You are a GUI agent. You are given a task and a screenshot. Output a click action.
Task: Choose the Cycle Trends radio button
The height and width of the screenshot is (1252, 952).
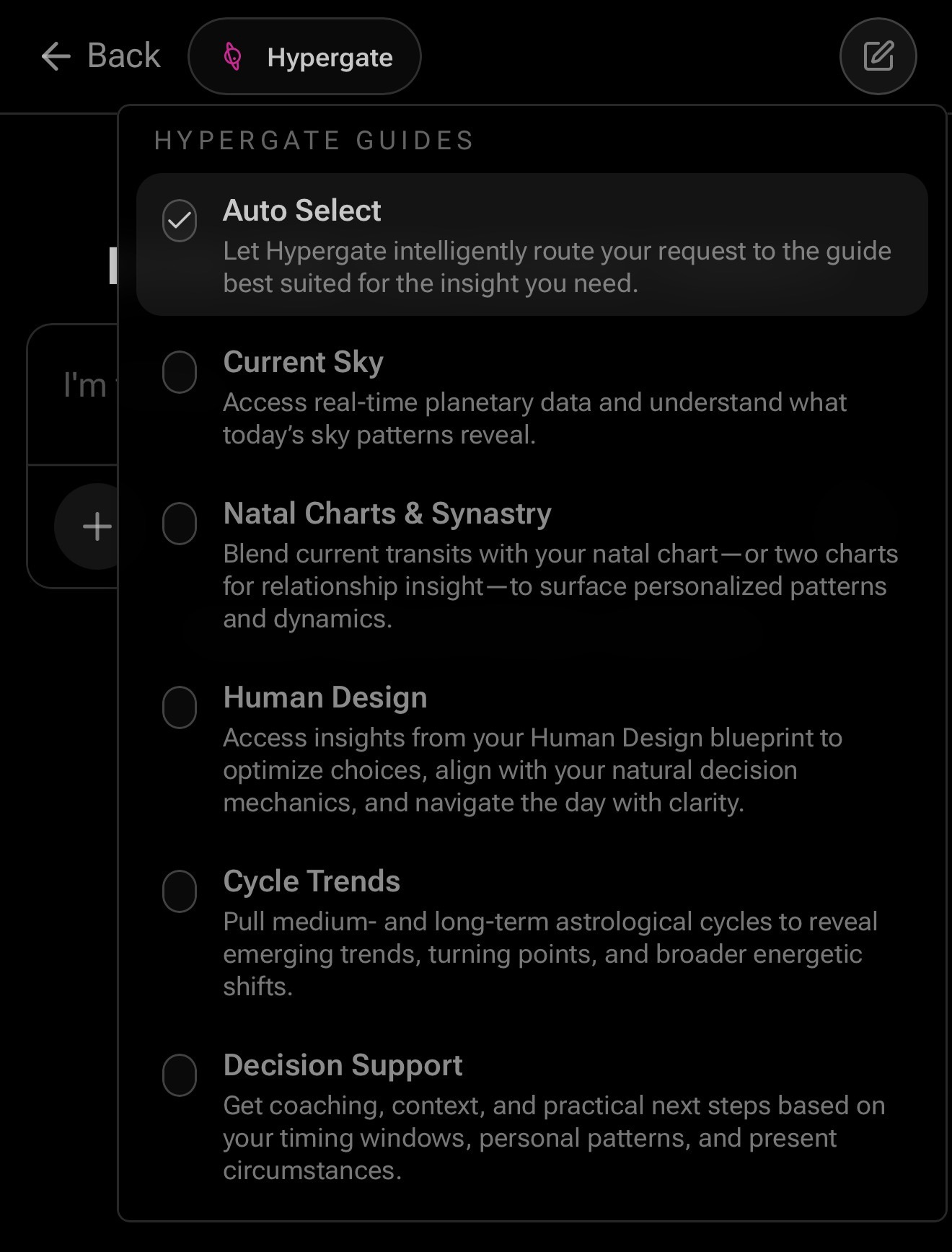[x=180, y=892]
